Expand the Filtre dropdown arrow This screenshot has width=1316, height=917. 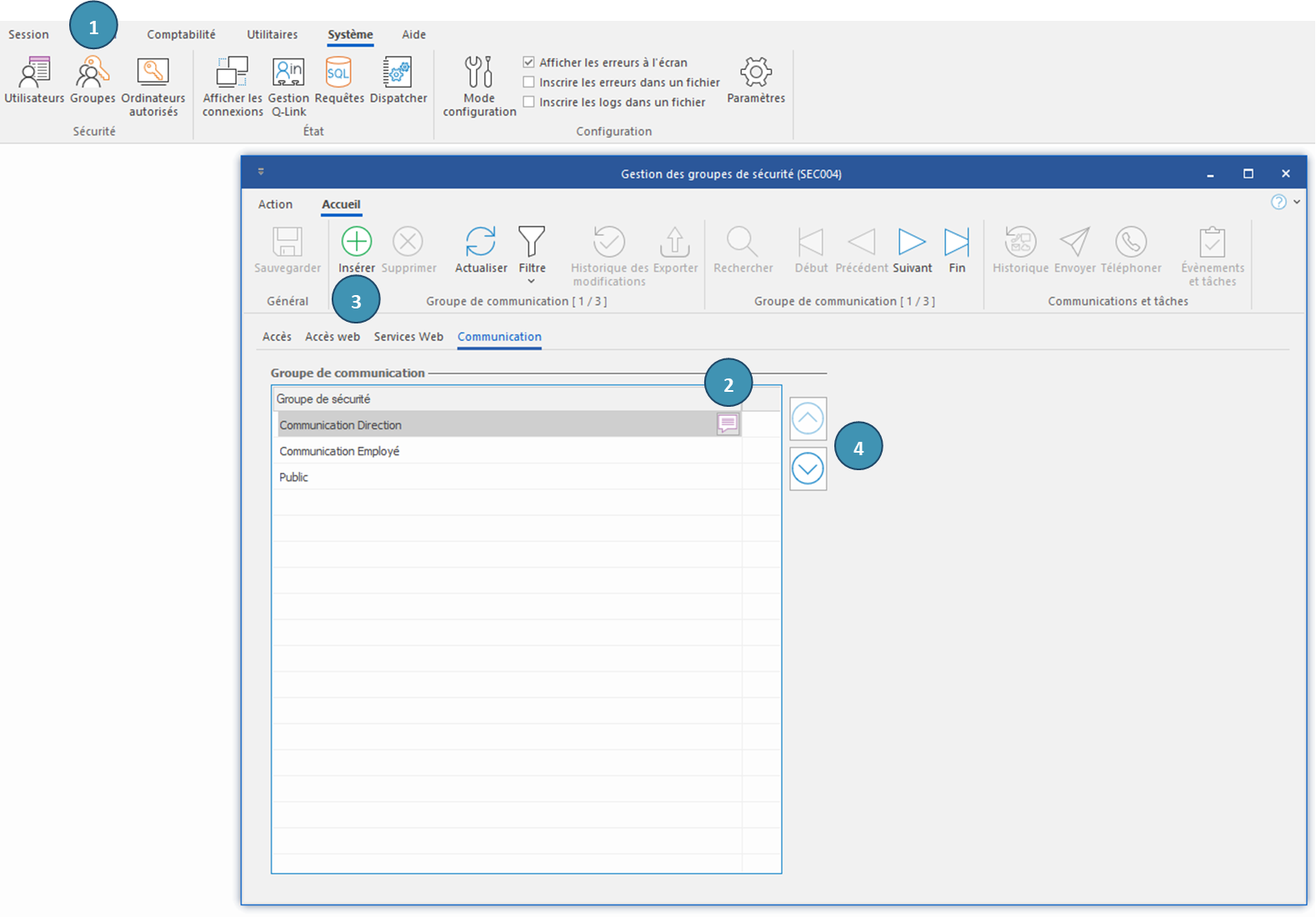coord(531,282)
